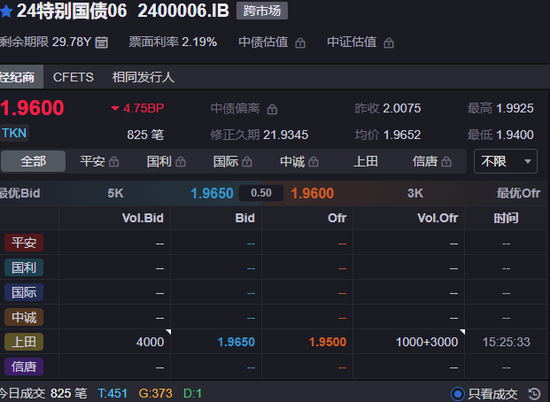Click the lock icon beside 中债估值

[x=300, y=43]
